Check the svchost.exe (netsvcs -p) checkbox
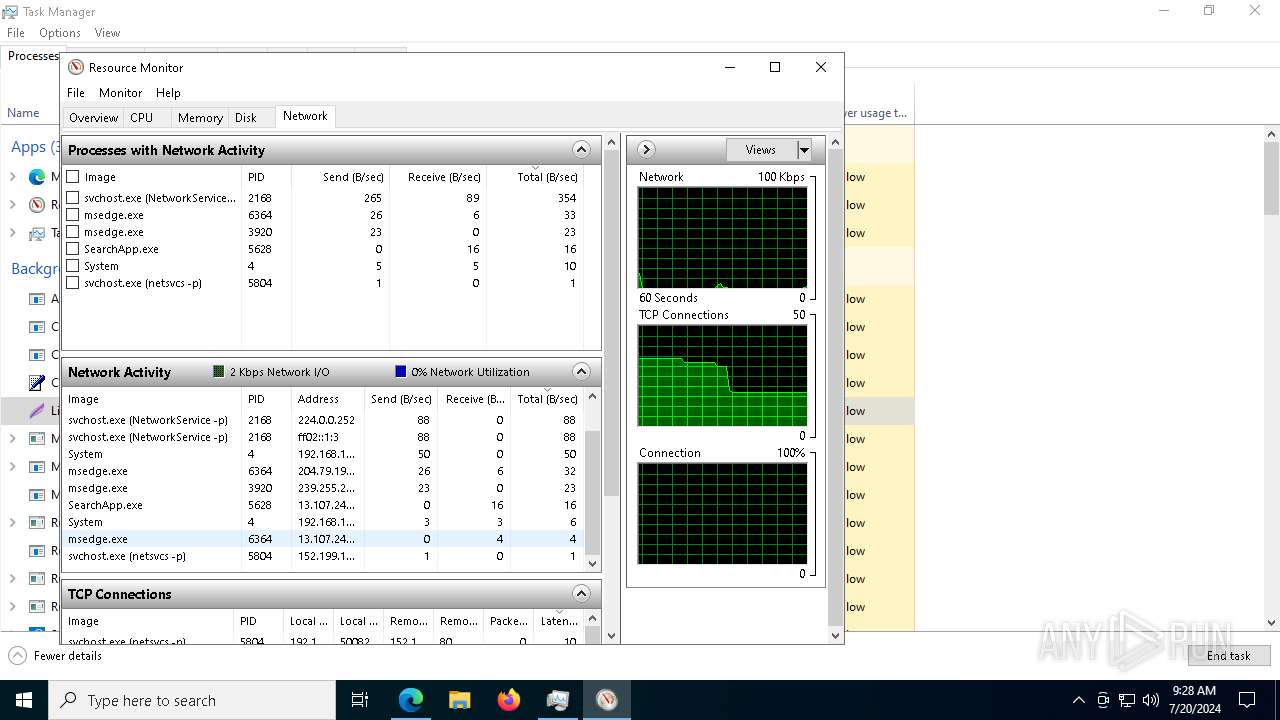 pyautogui.click(x=73, y=283)
